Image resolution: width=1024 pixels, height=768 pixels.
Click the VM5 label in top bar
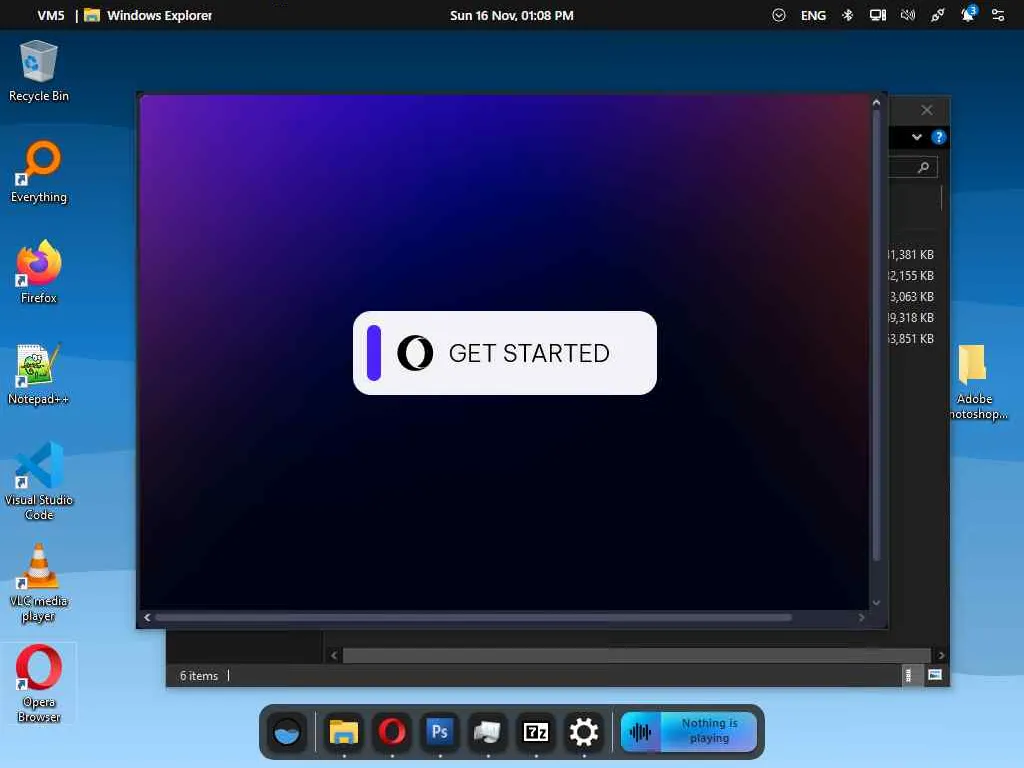[51, 15]
